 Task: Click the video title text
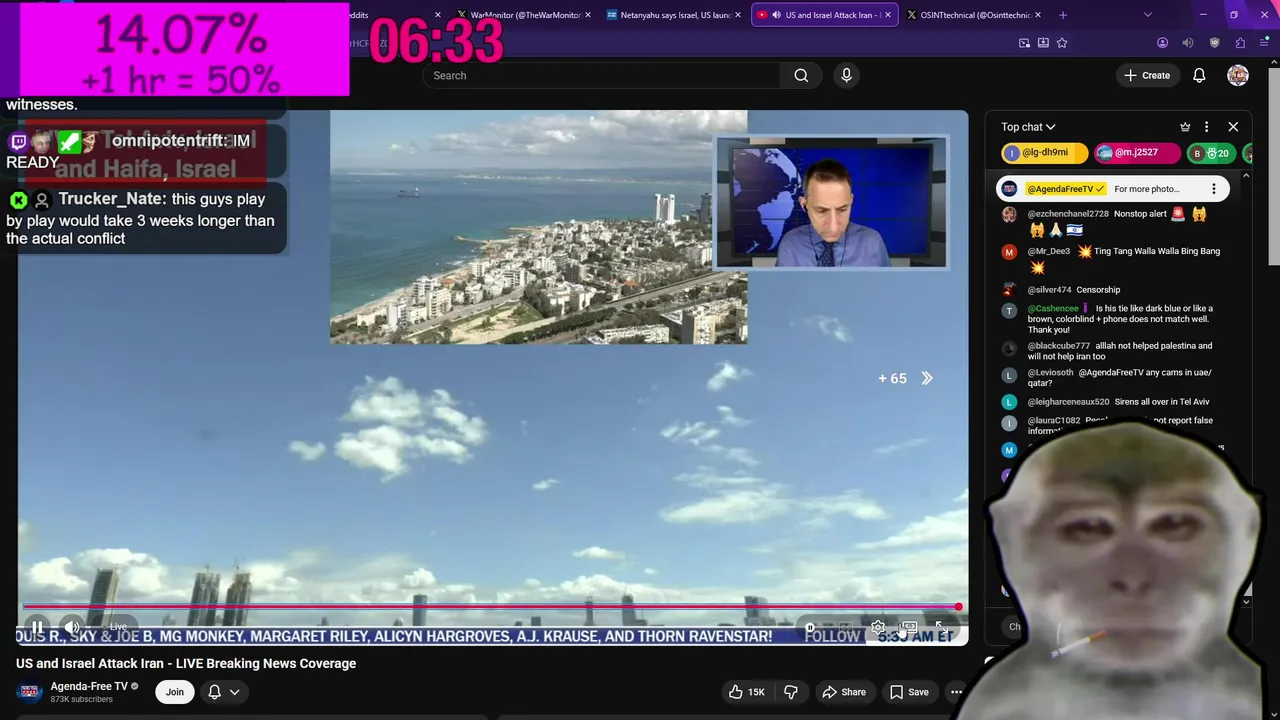pos(186,663)
